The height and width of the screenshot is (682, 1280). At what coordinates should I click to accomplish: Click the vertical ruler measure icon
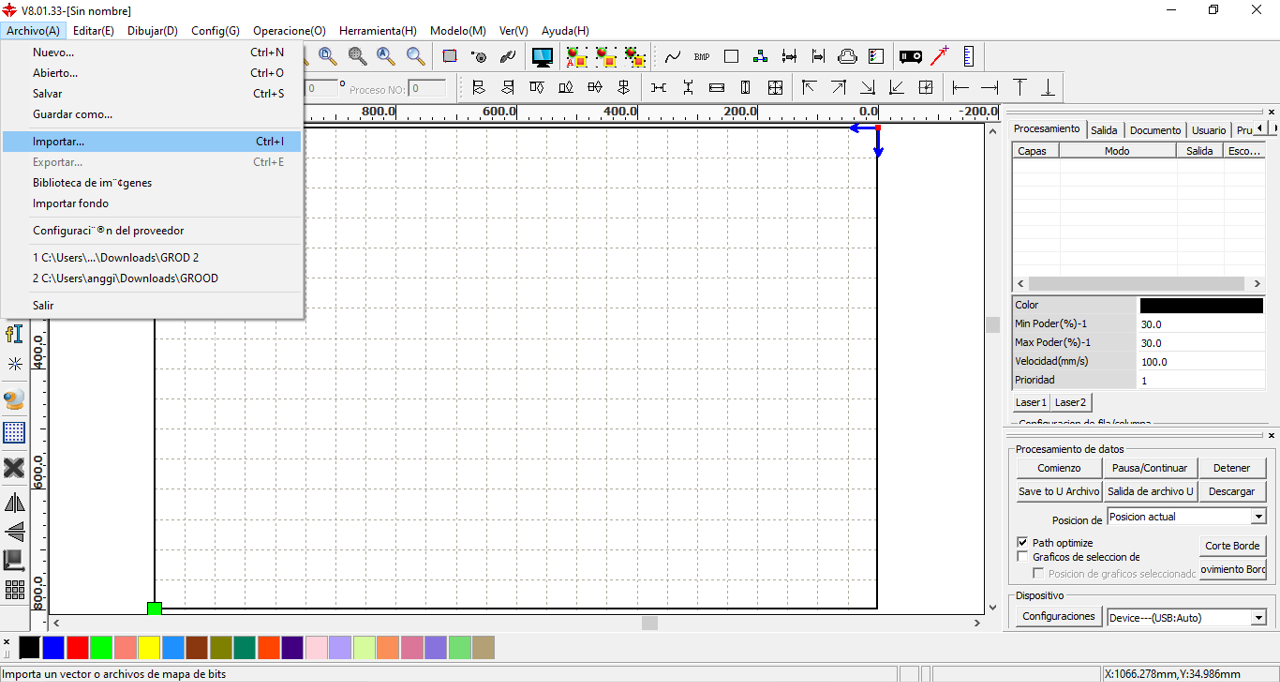tap(968, 57)
